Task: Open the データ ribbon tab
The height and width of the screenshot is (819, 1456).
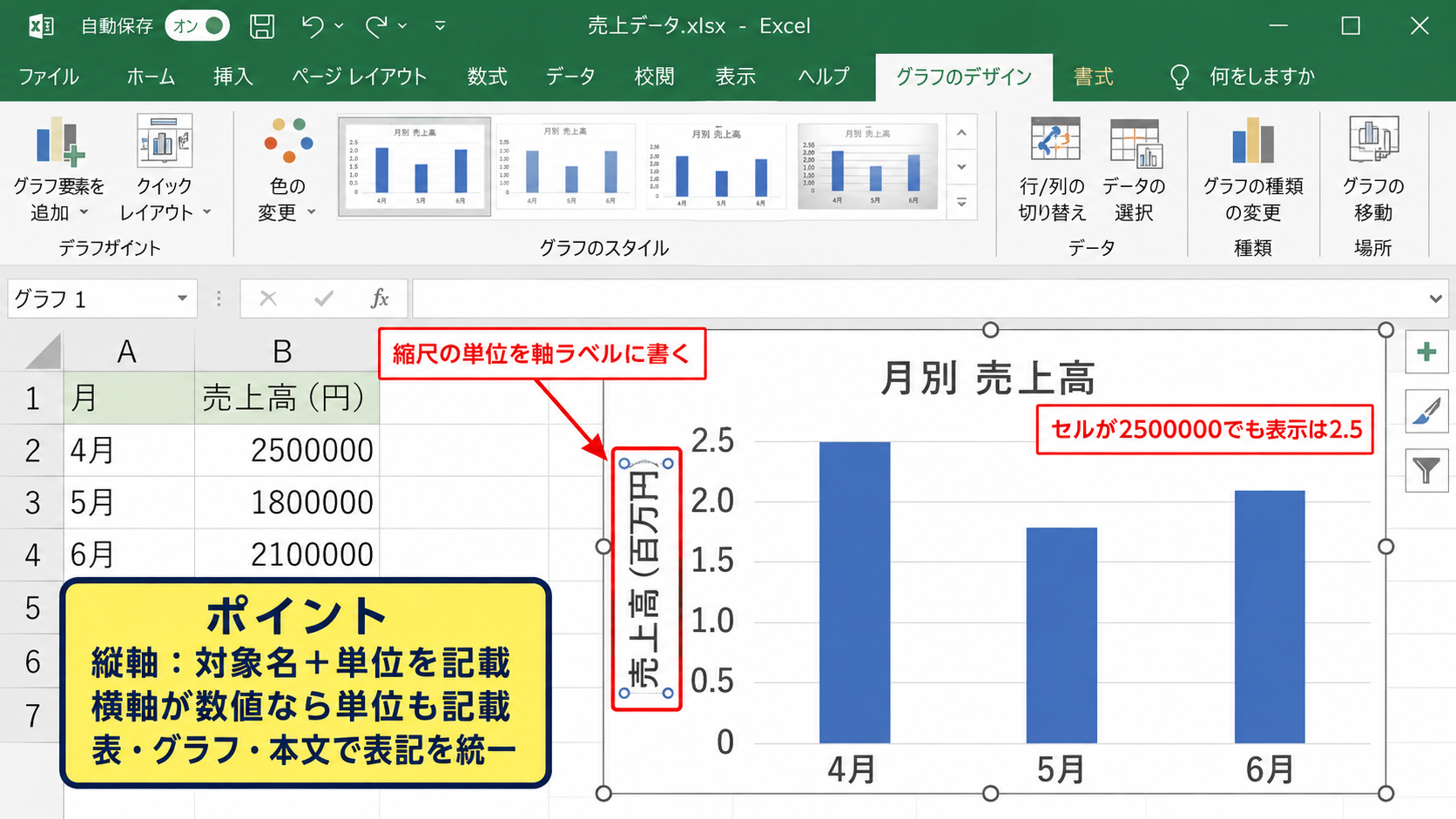Action: pyautogui.click(x=570, y=77)
